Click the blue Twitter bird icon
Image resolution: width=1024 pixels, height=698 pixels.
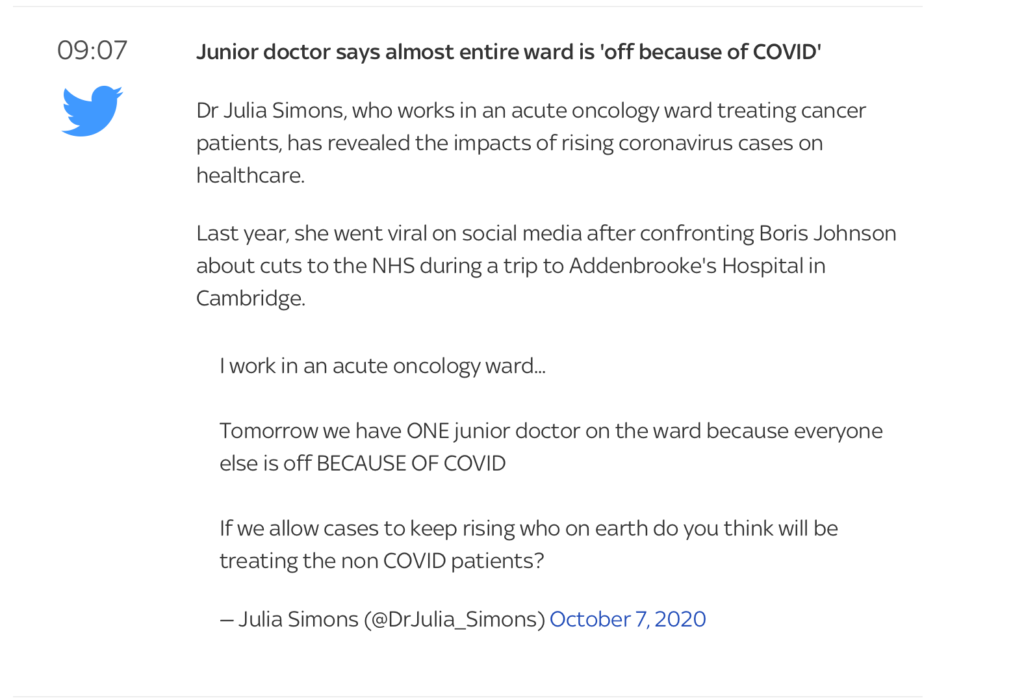click(x=91, y=110)
